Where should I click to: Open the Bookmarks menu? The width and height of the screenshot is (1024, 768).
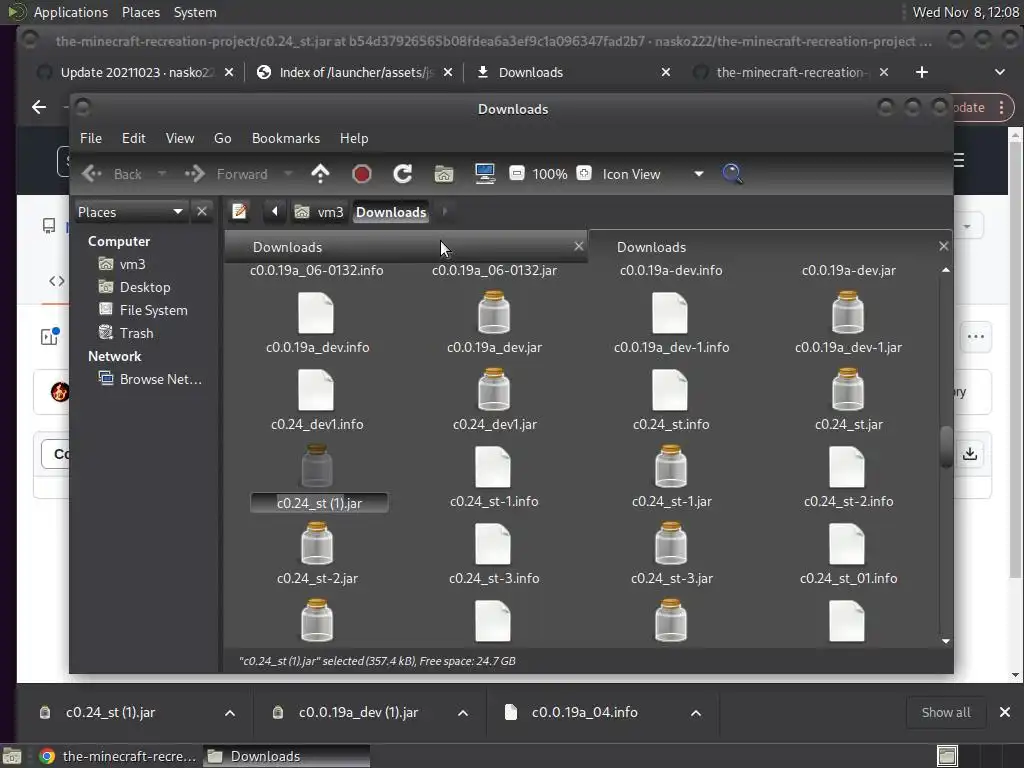point(286,138)
